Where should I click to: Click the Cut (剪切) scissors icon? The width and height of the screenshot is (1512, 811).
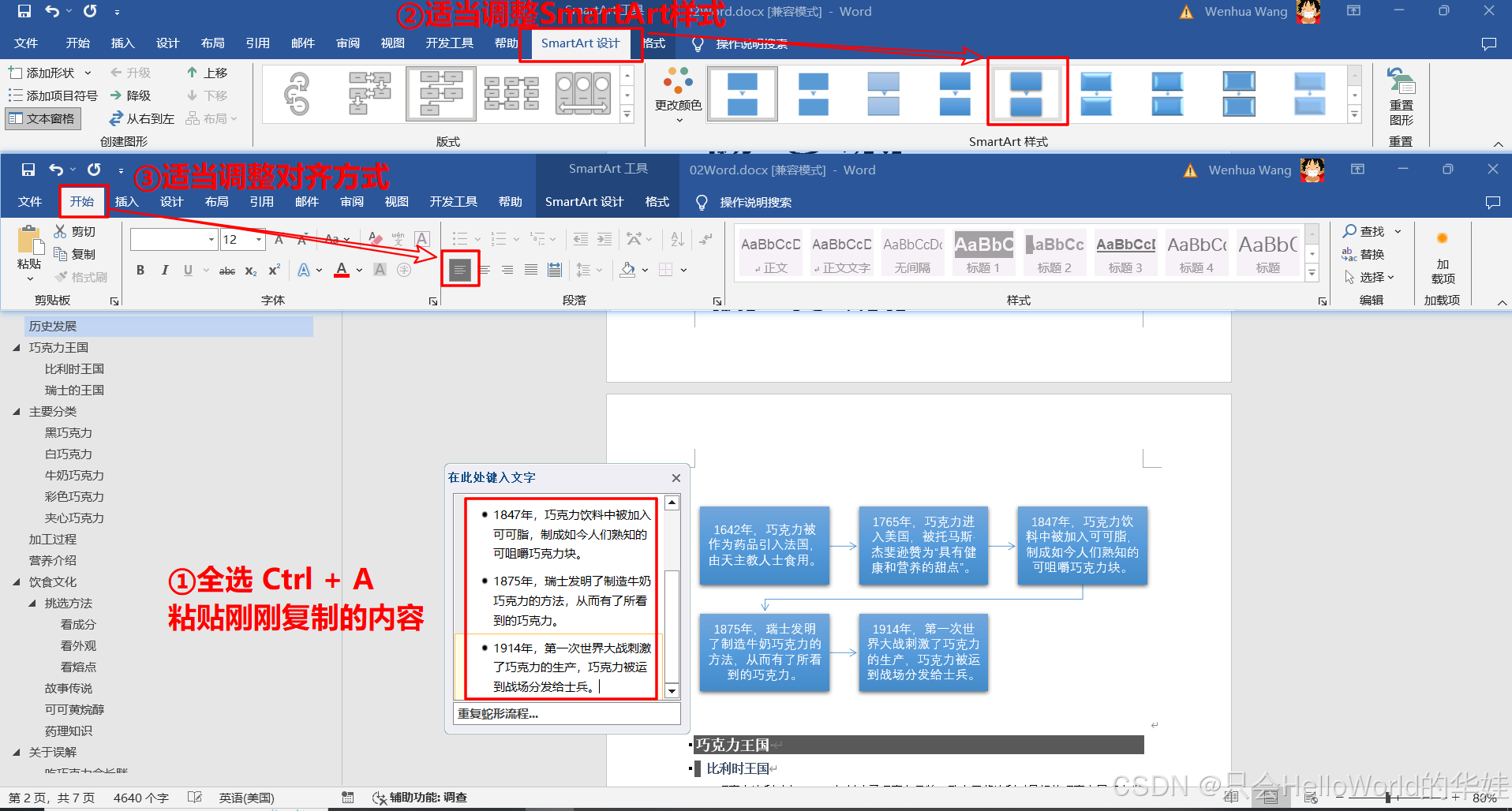pos(60,231)
